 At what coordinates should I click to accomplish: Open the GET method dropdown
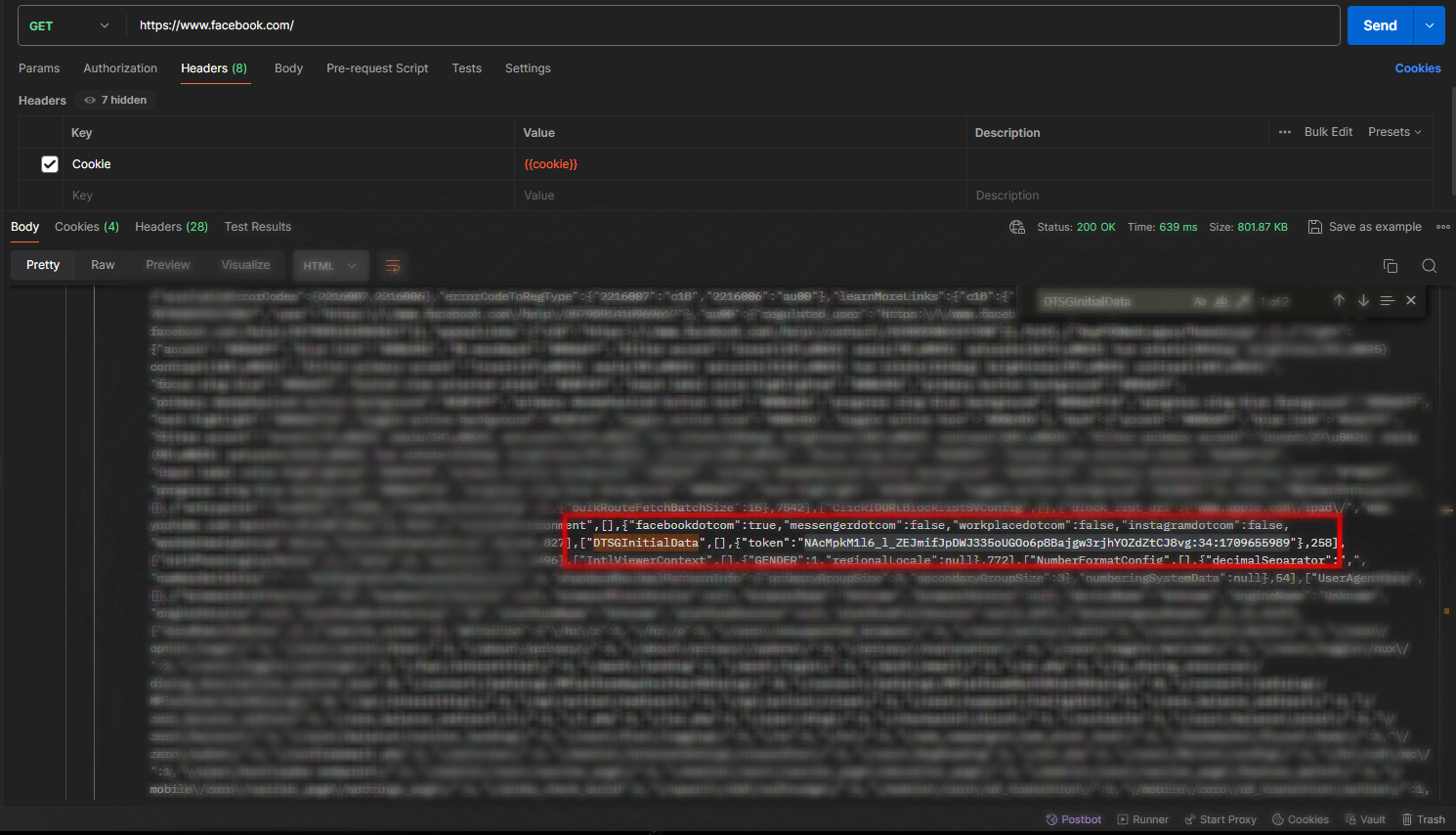click(70, 25)
